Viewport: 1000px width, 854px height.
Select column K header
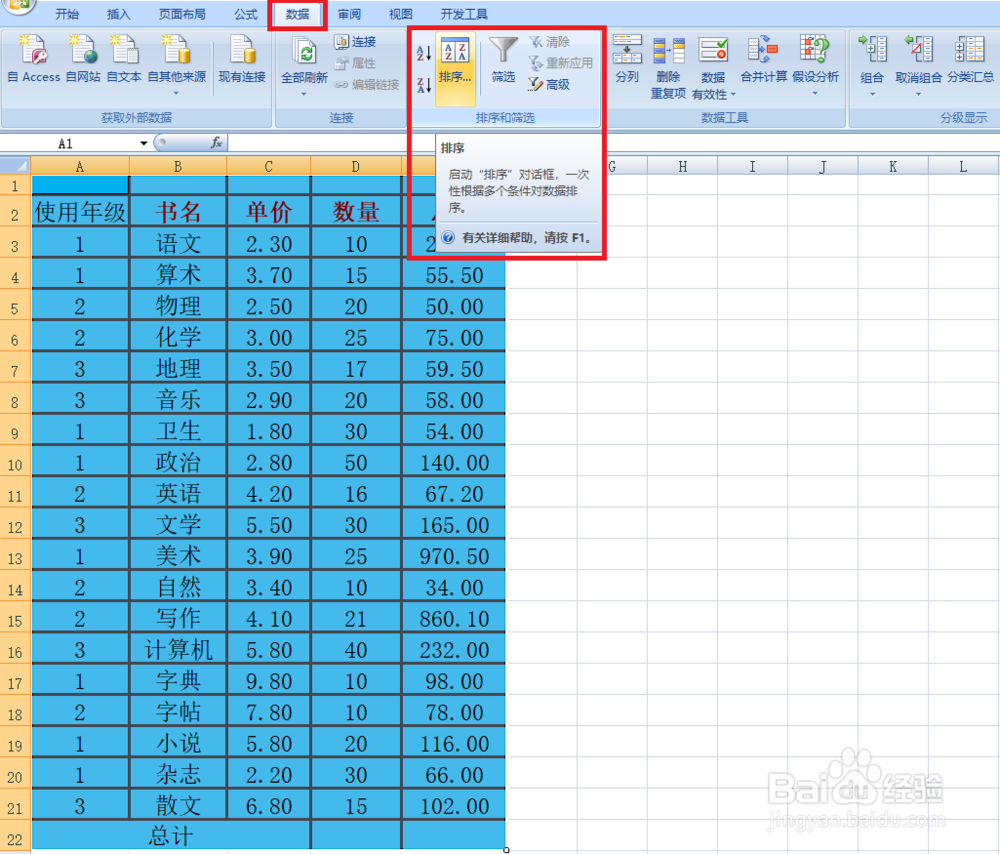point(893,166)
